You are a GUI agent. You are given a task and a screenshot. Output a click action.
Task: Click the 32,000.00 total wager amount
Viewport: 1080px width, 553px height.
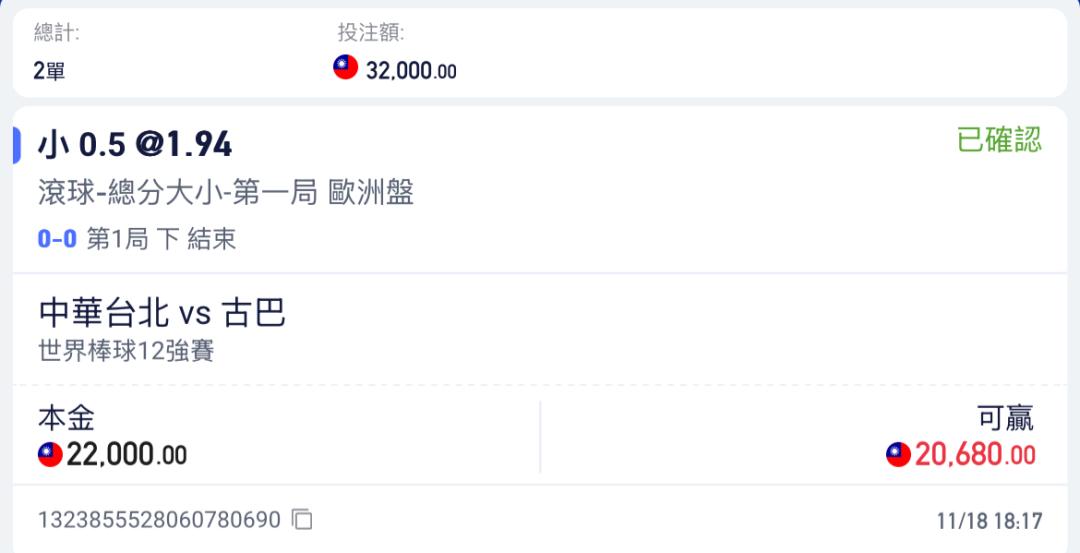tap(411, 70)
